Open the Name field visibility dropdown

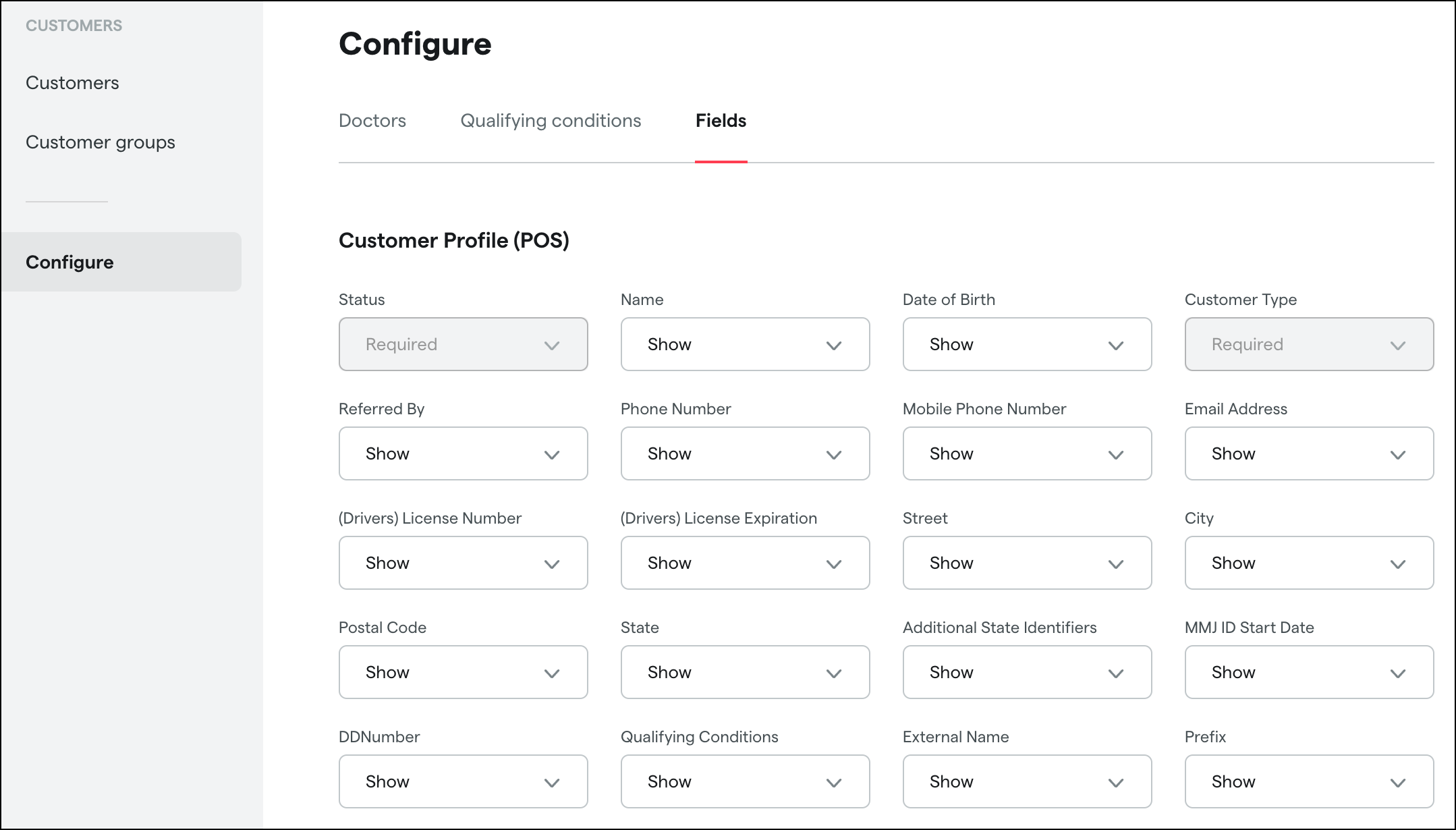click(x=745, y=344)
